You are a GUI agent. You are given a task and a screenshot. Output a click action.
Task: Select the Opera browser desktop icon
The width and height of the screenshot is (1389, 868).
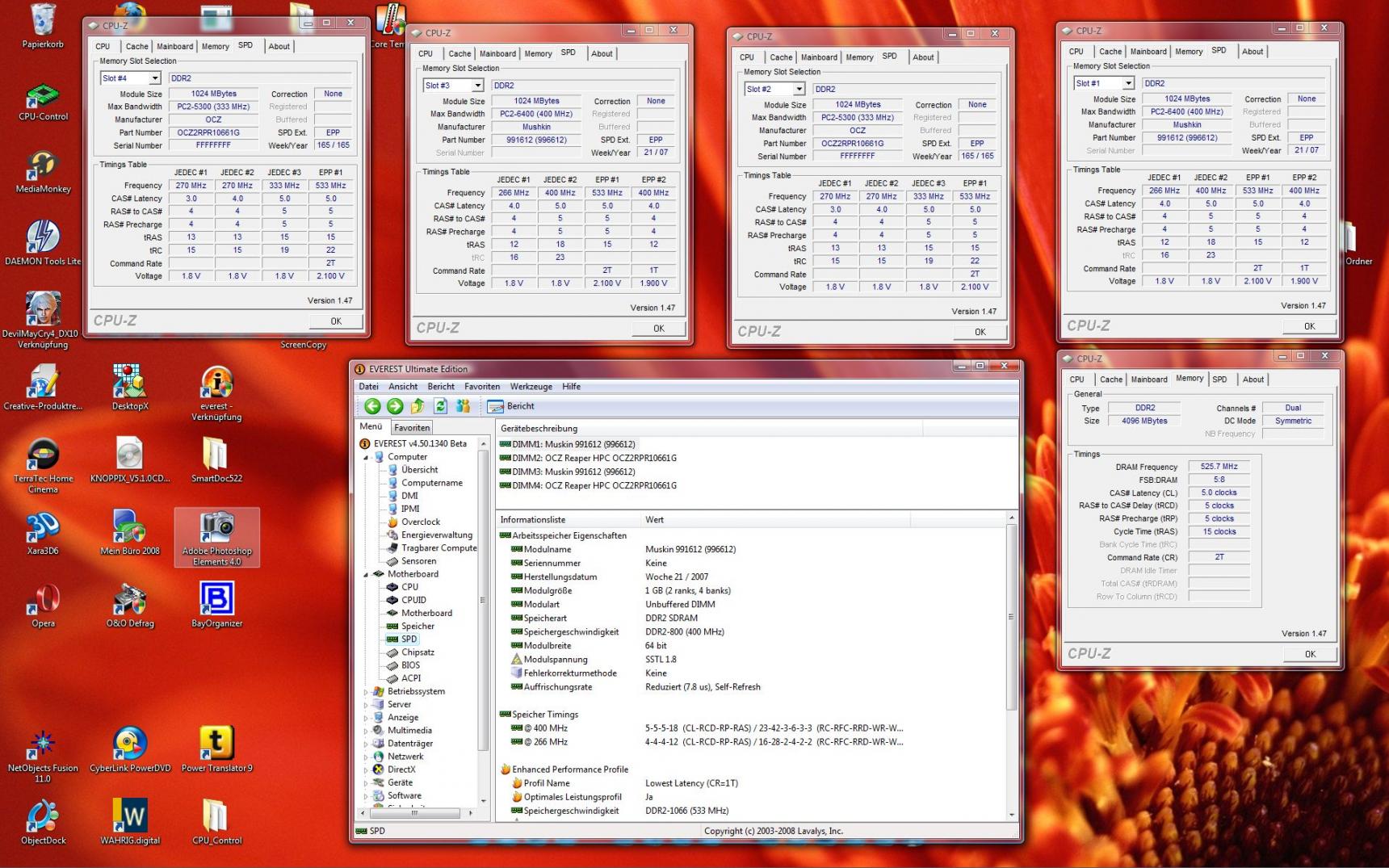tap(43, 606)
